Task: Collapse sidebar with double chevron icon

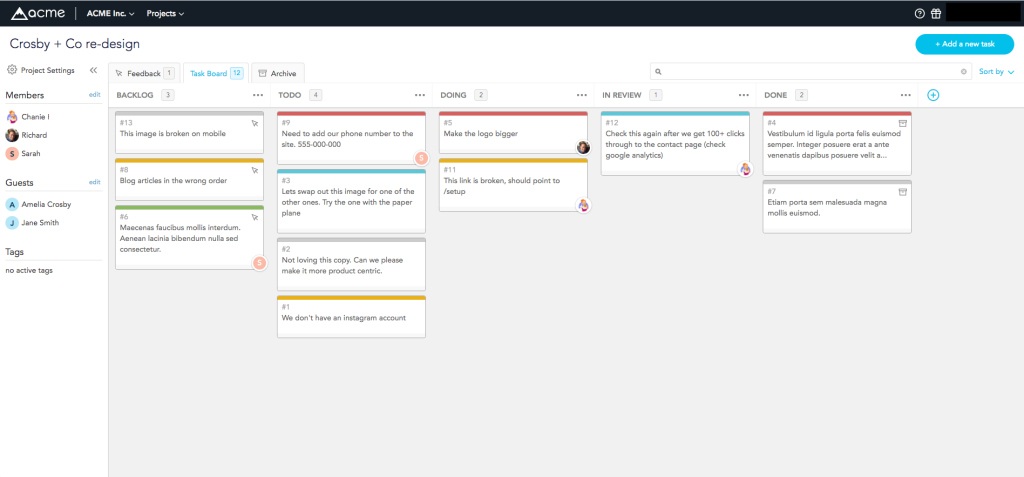Action: 93,70
